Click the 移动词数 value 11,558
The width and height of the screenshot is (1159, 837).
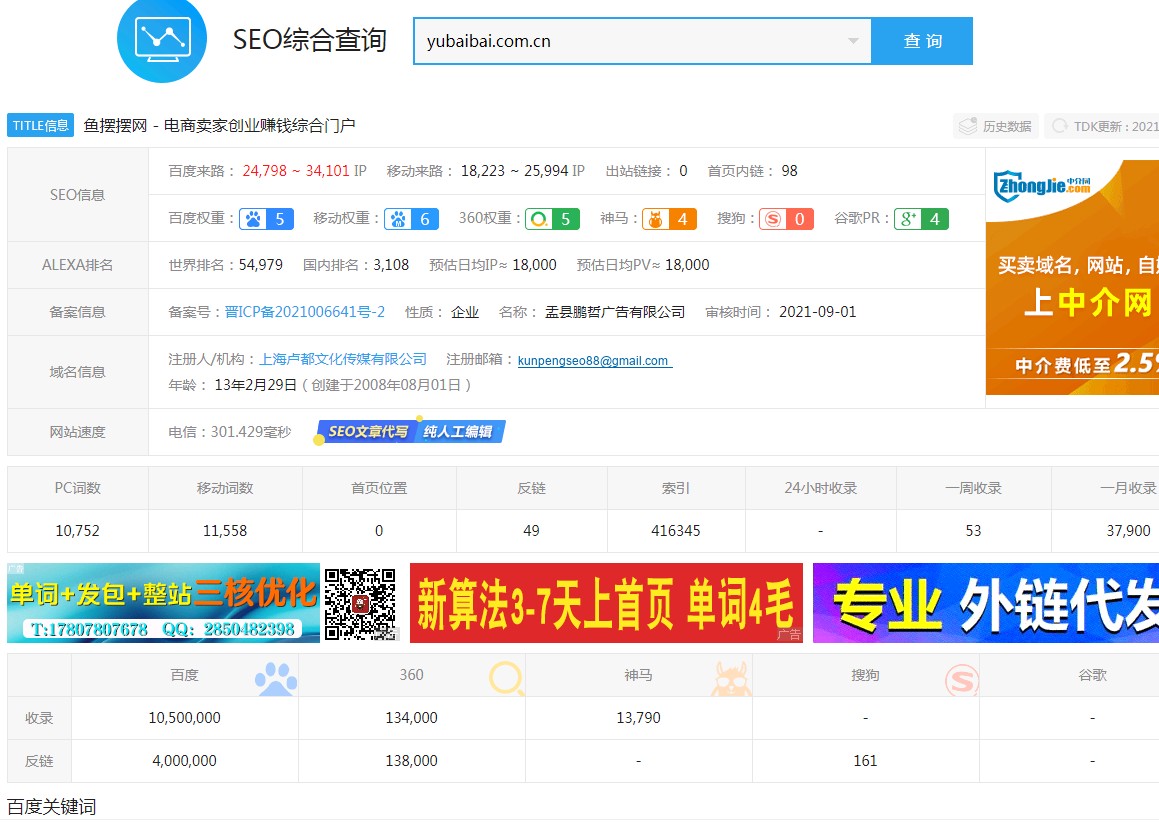tap(225, 531)
